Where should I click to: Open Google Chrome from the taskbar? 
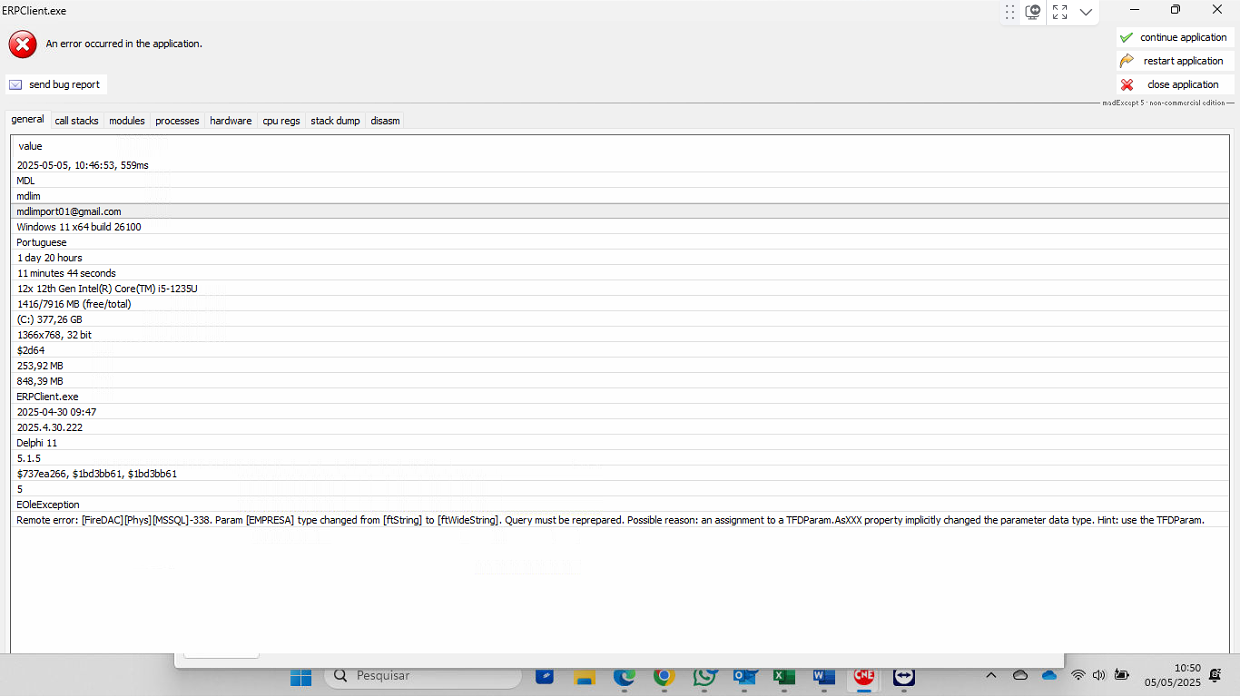pos(663,676)
